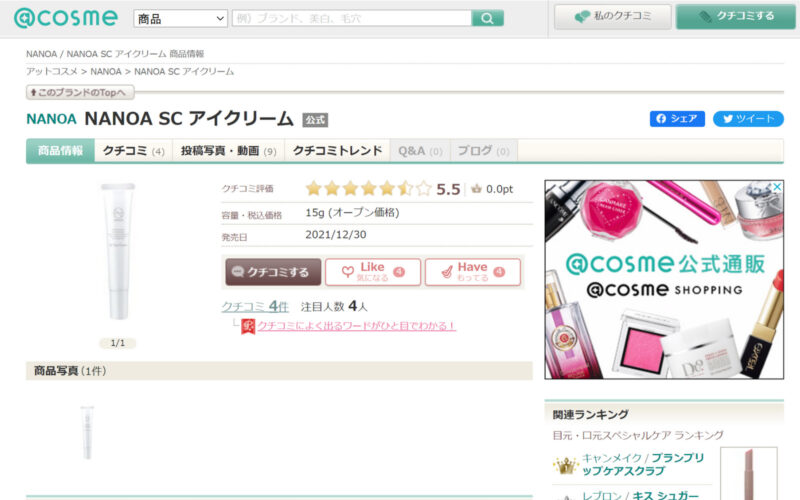Click the 5.5 rating score
This screenshot has width=800, height=500.
pyautogui.click(x=448, y=189)
